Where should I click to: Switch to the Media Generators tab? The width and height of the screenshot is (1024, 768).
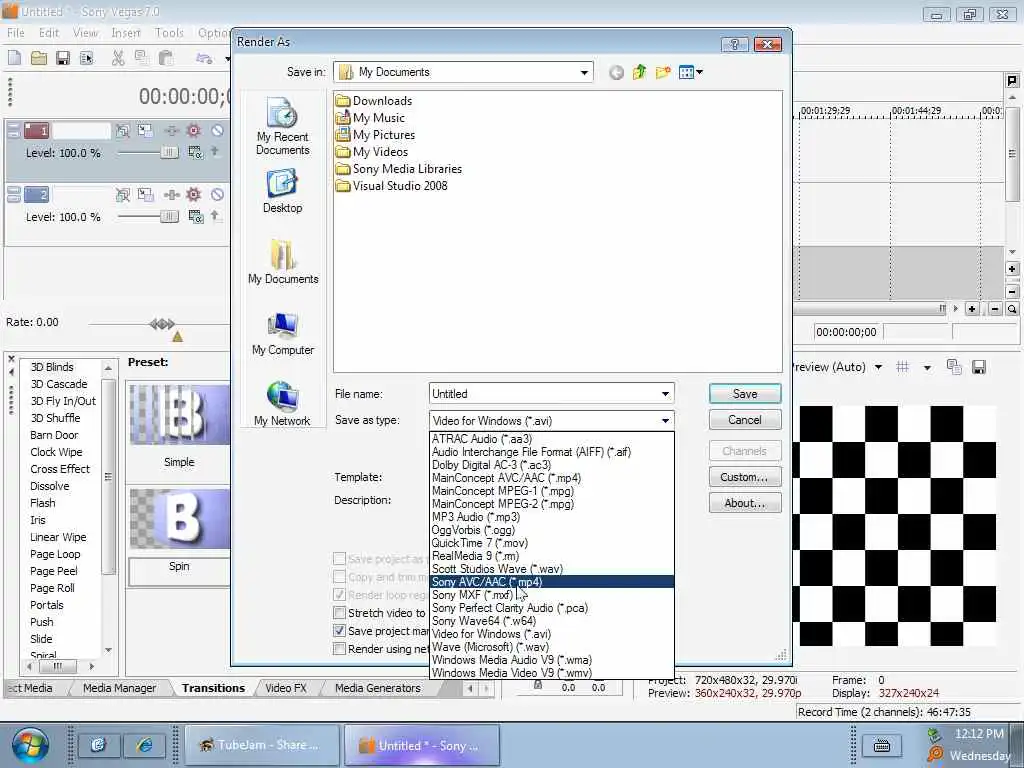377,688
